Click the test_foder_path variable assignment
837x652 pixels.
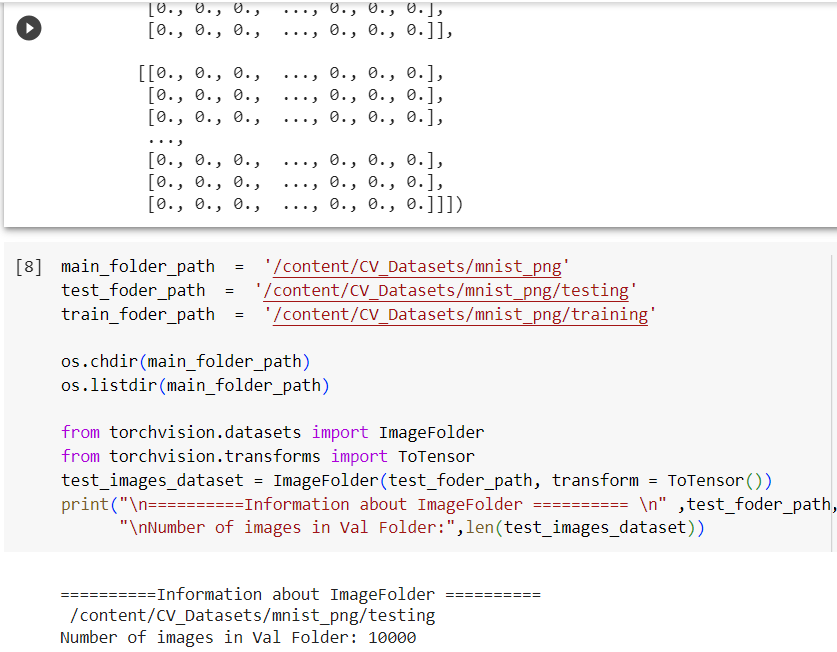[x=133, y=290]
